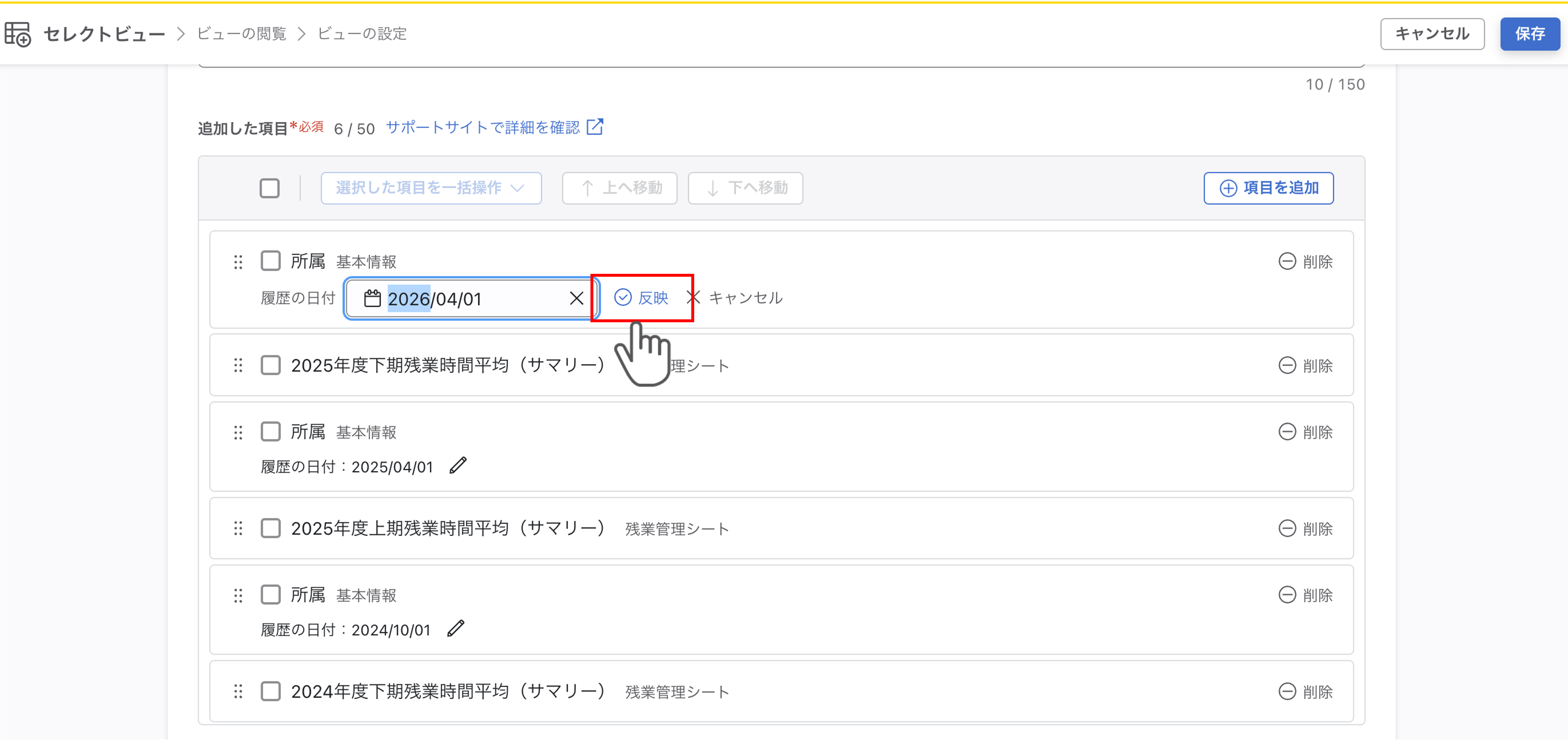The image size is (1568, 741).
Task: Click 反映 to apply the date
Action: pos(641,298)
